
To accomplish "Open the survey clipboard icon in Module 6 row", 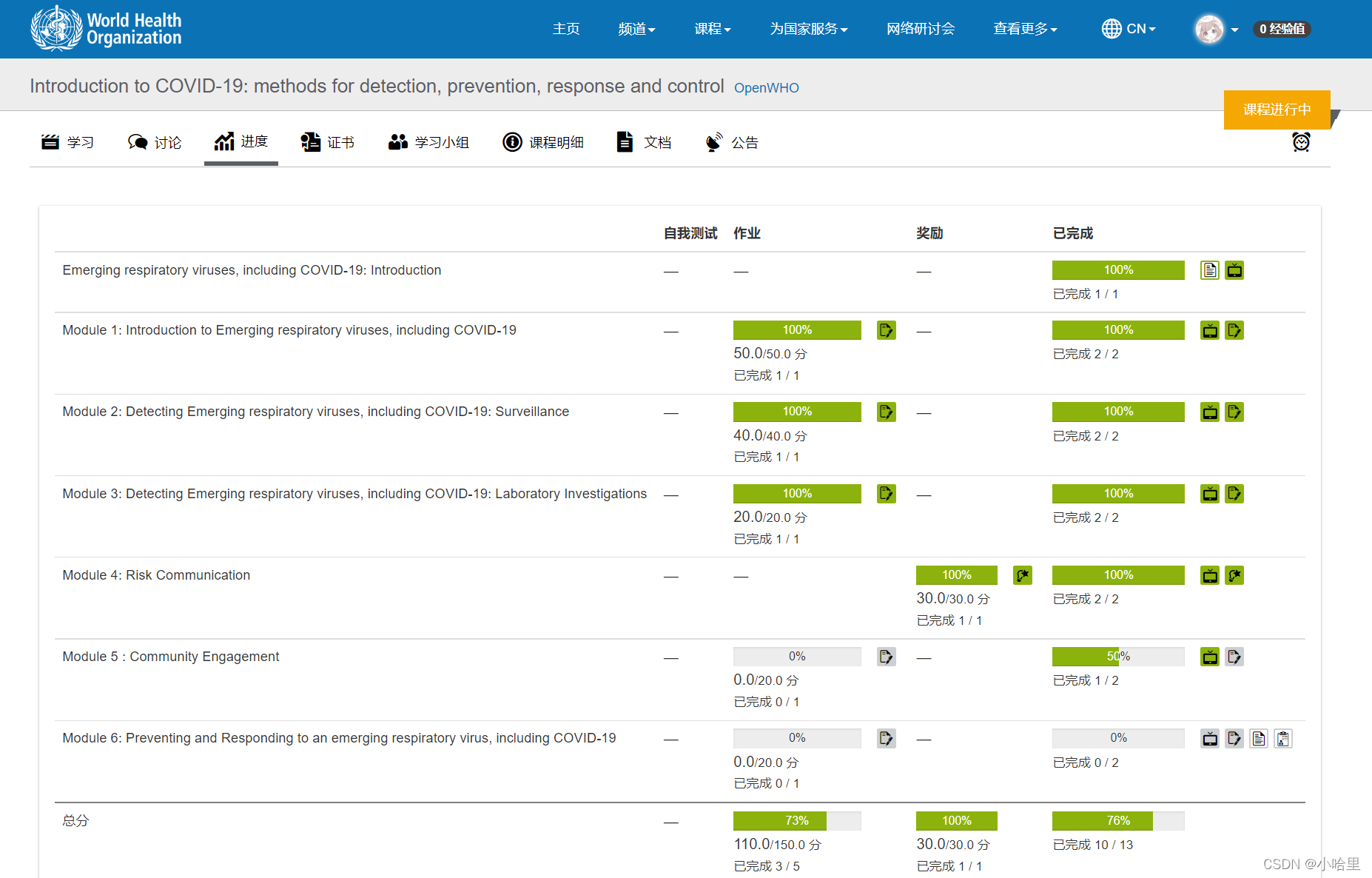I will tap(1283, 738).
